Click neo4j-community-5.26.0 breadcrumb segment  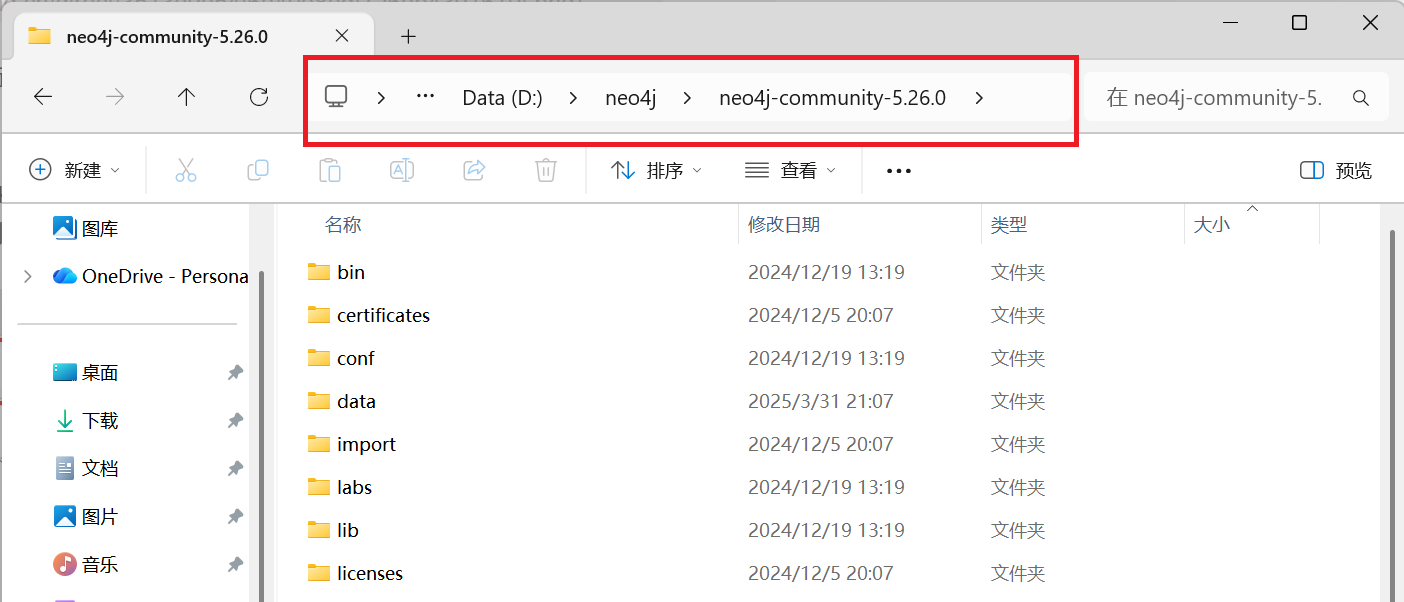[833, 98]
